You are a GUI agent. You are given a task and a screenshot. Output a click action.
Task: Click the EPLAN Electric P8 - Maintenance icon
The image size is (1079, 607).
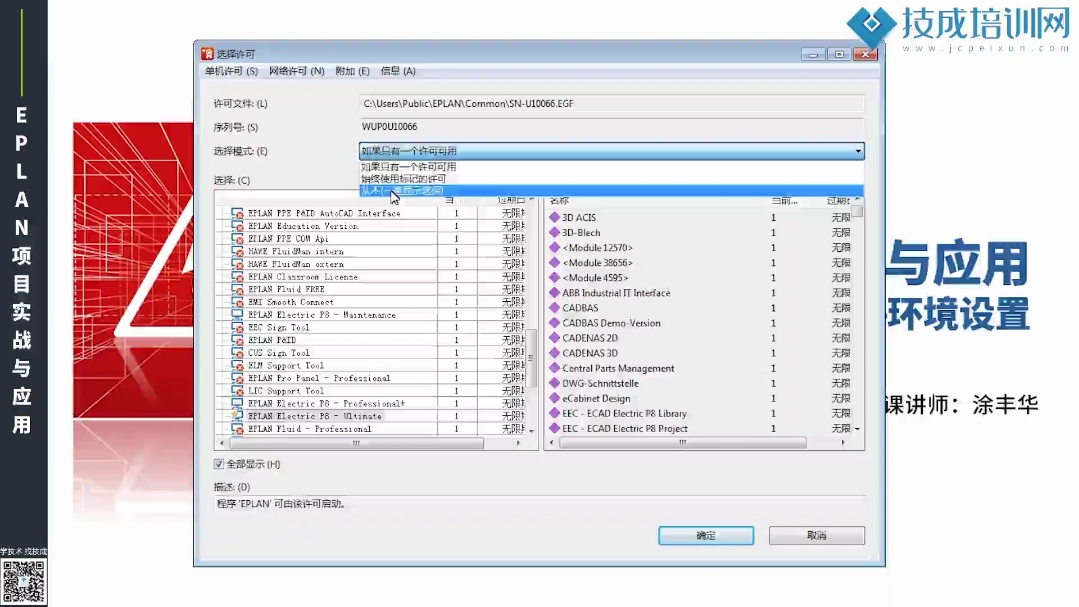(x=238, y=315)
